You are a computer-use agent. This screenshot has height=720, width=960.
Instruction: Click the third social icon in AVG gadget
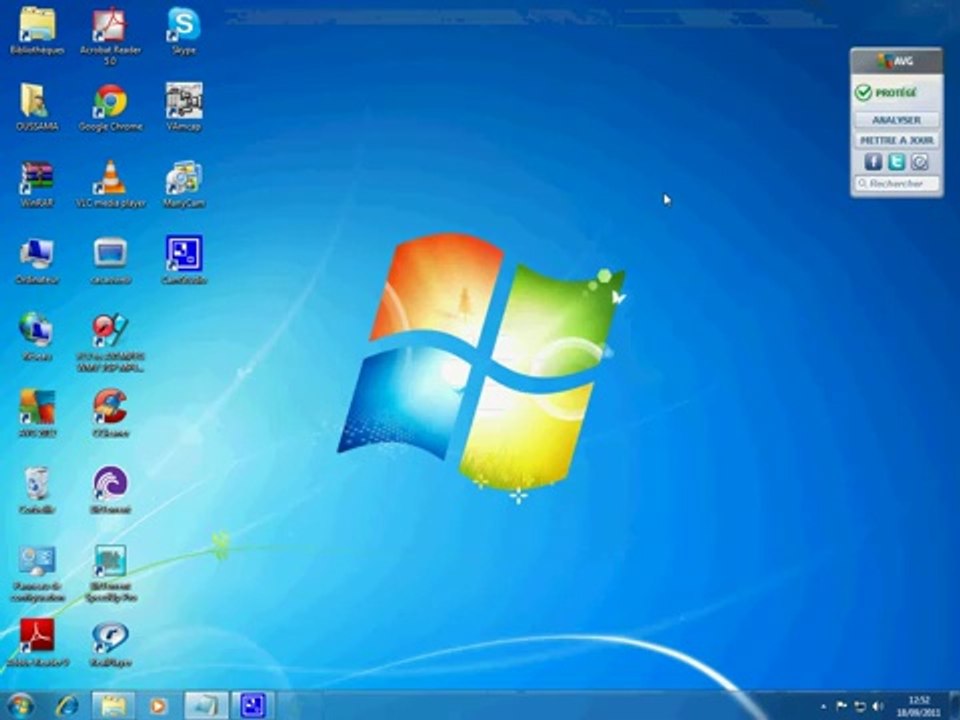point(920,162)
